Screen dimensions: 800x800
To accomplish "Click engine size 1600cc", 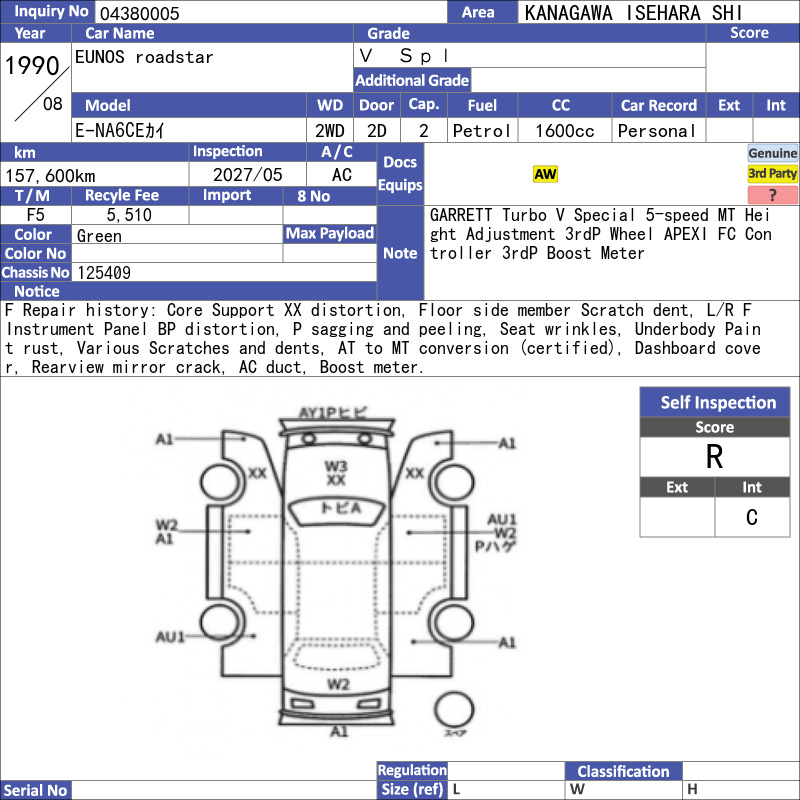I will point(564,131).
